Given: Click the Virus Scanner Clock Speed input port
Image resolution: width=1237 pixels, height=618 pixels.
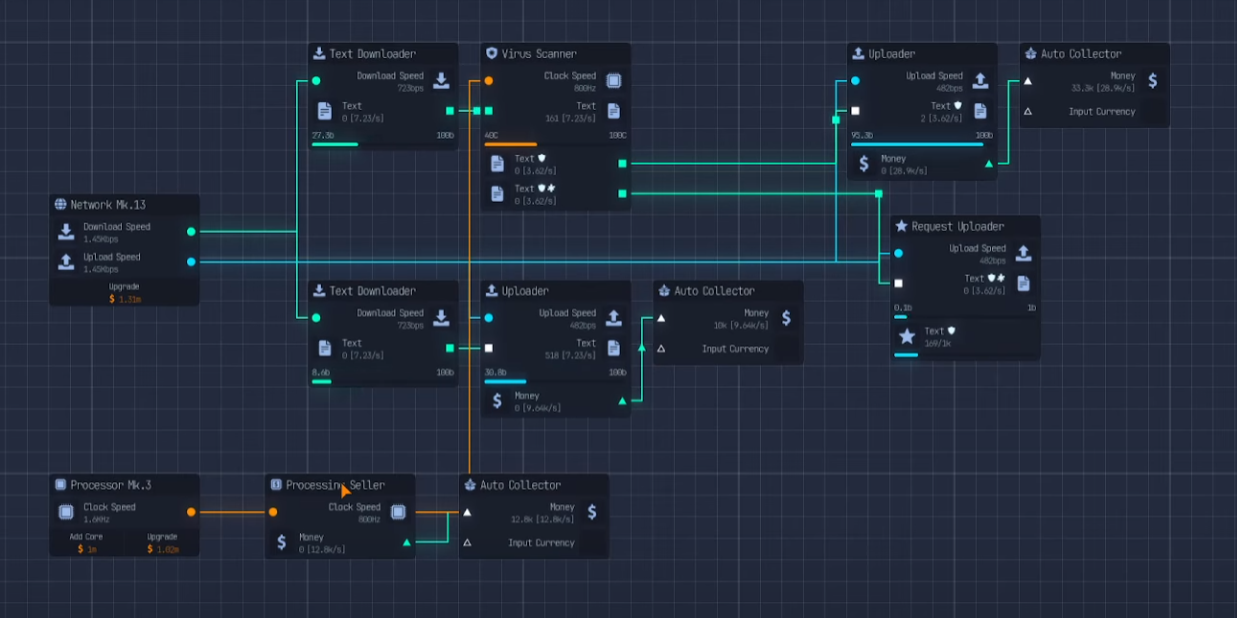Looking at the screenshot, I should coord(489,81).
